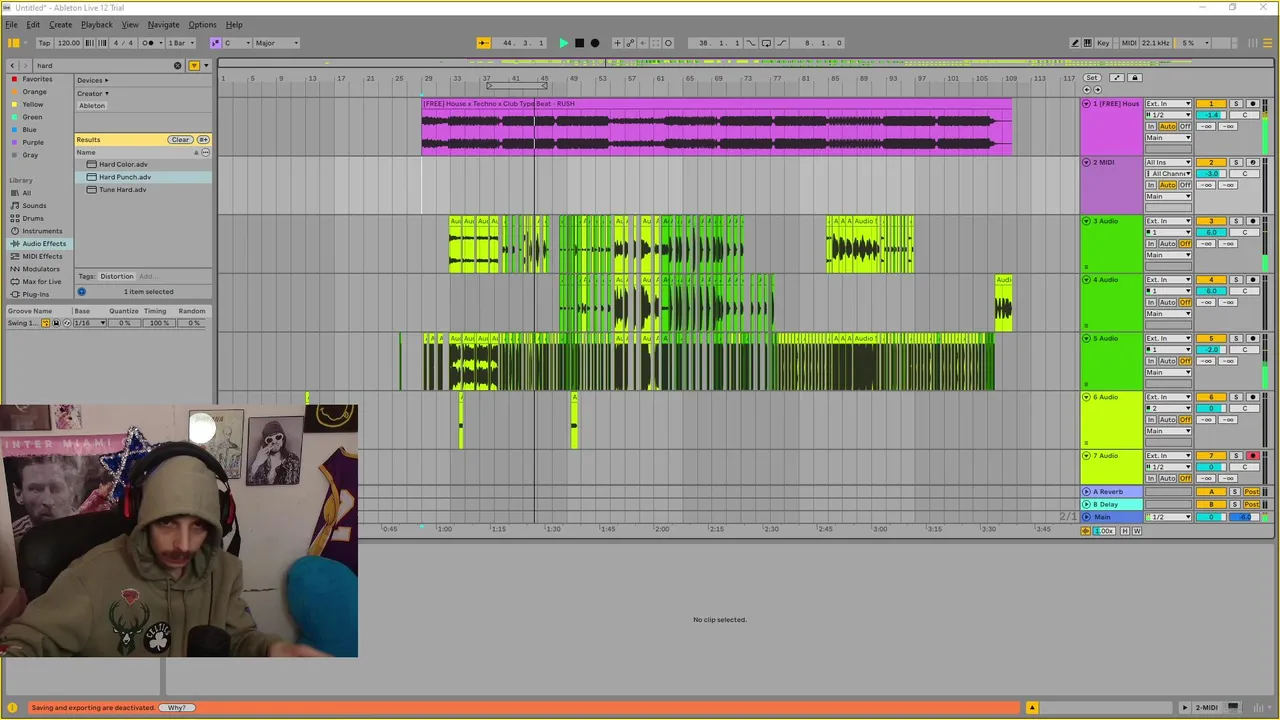This screenshot has width=1280, height=720.
Task: Open the Drums library category
Action: click(33, 218)
